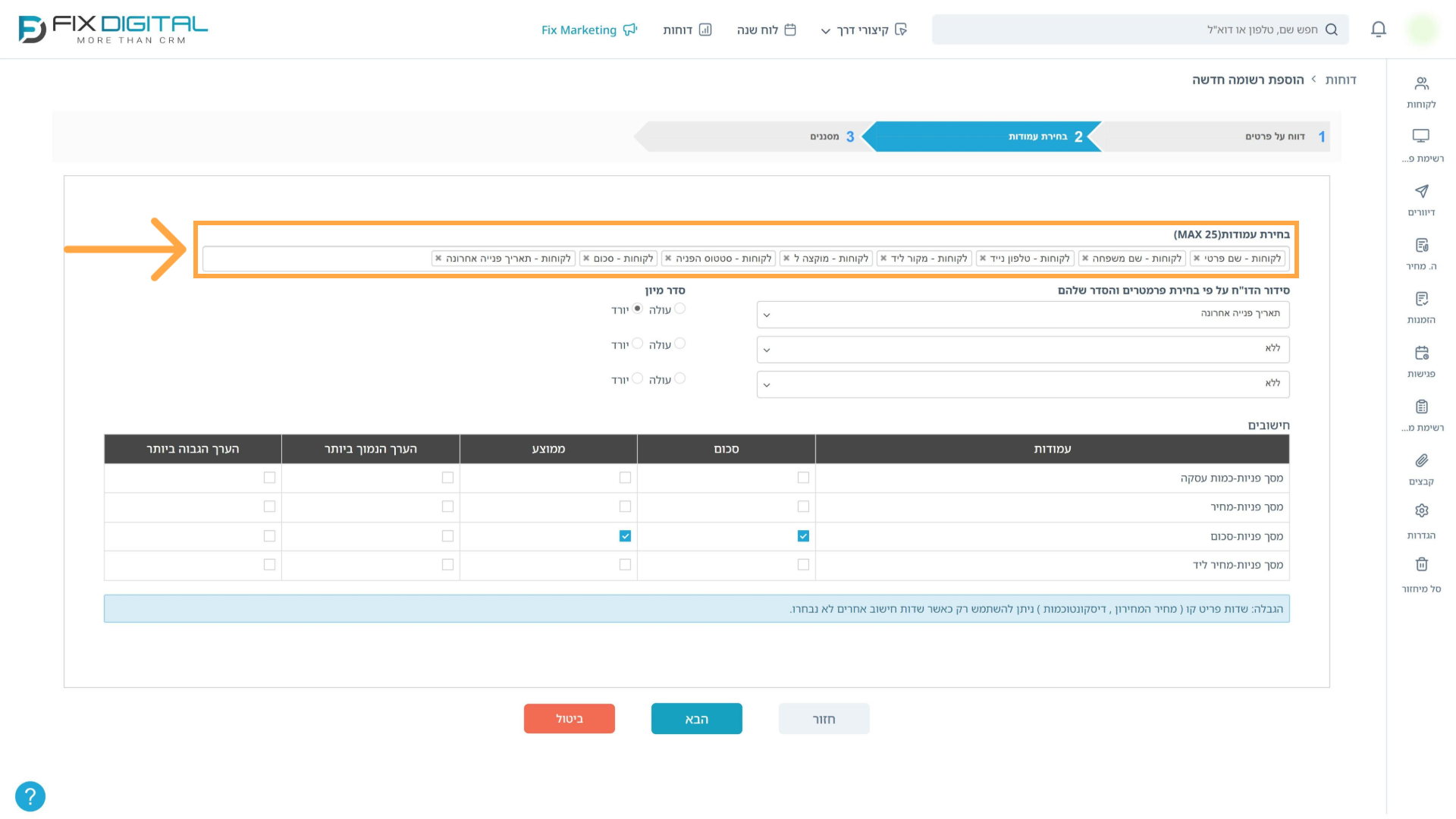Remove the 'לקוחות - שם פרטי' column tag
This screenshot has height=819, width=1456.
tap(1197, 259)
